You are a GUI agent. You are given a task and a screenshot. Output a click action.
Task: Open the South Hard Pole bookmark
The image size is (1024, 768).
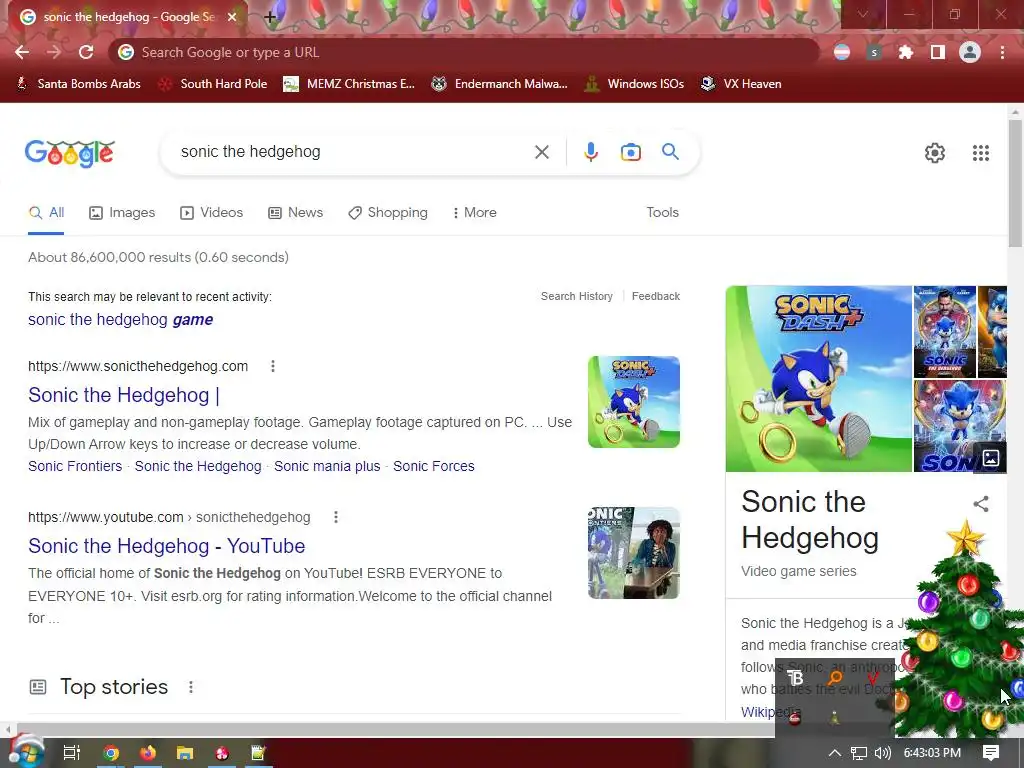[x=214, y=84]
